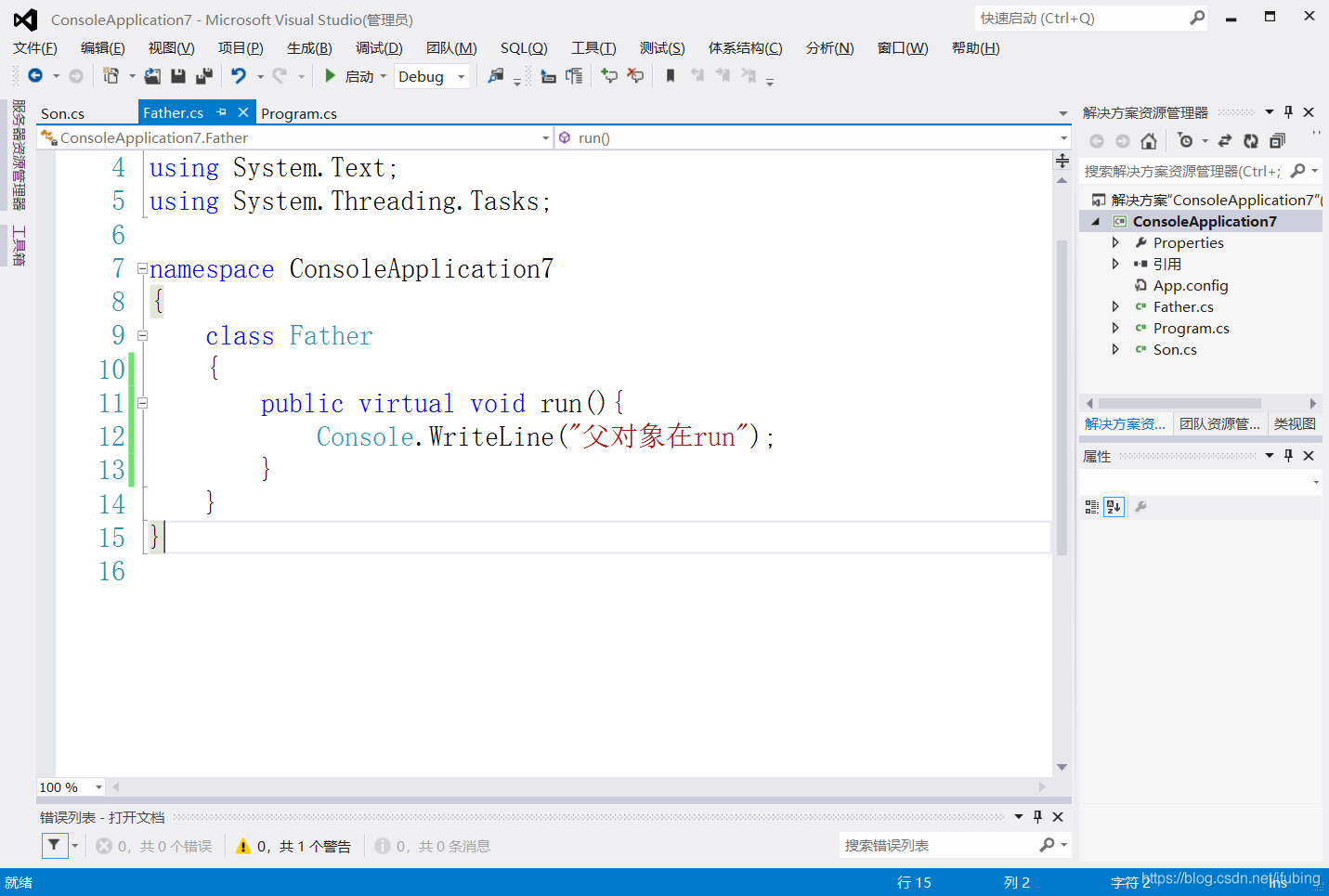Screen dimensions: 1329x896
Task: Click the new project toolbar icon
Action: click(111, 75)
